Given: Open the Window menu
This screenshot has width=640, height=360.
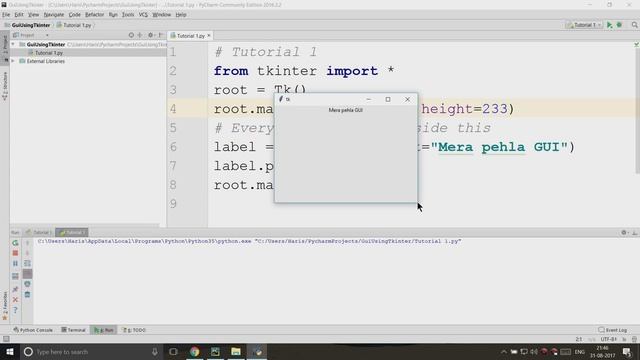Looking at the screenshot, I should [x=162, y=14].
